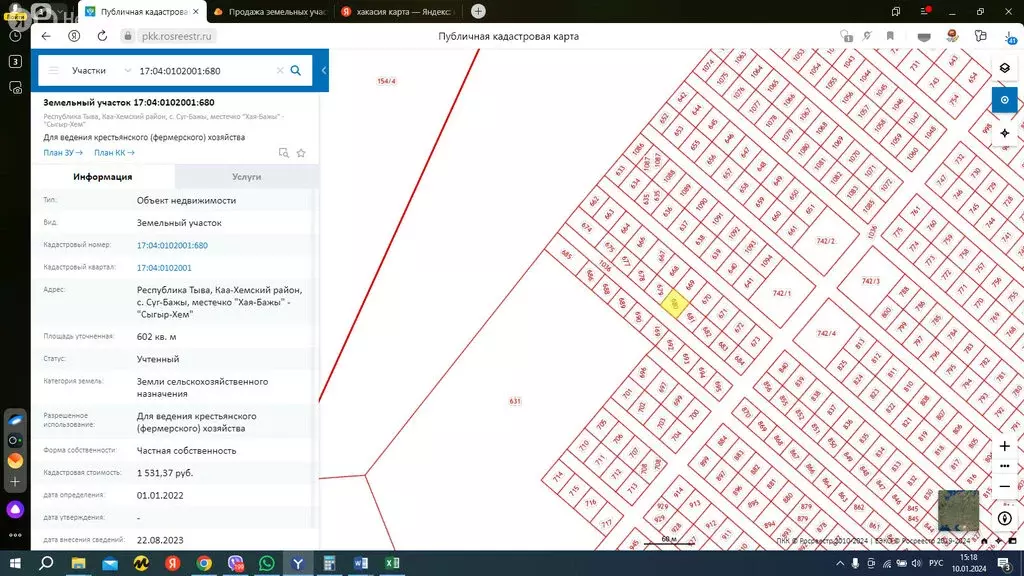The width and height of the screenshot is (1024, 576).
Task: Open three-dots zoom options between plus and minus
Action: coord(1004,466)
